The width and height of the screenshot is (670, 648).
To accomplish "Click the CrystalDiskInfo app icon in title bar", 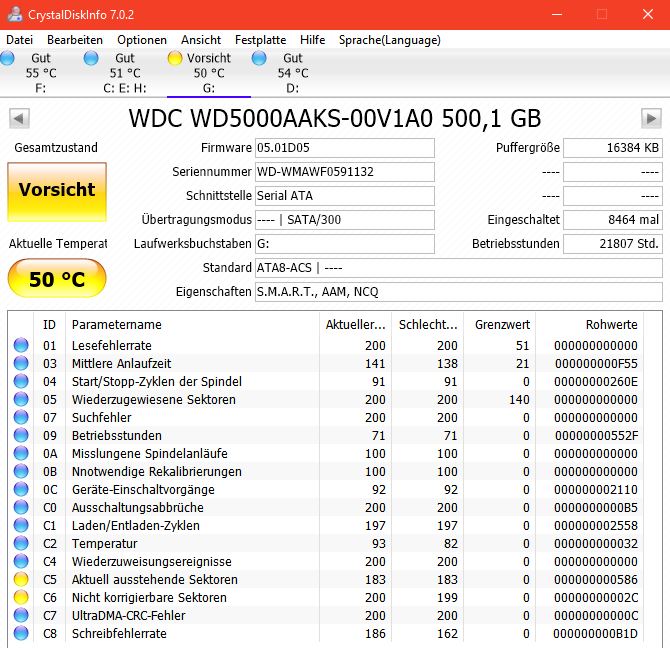I will coord(15,14).
